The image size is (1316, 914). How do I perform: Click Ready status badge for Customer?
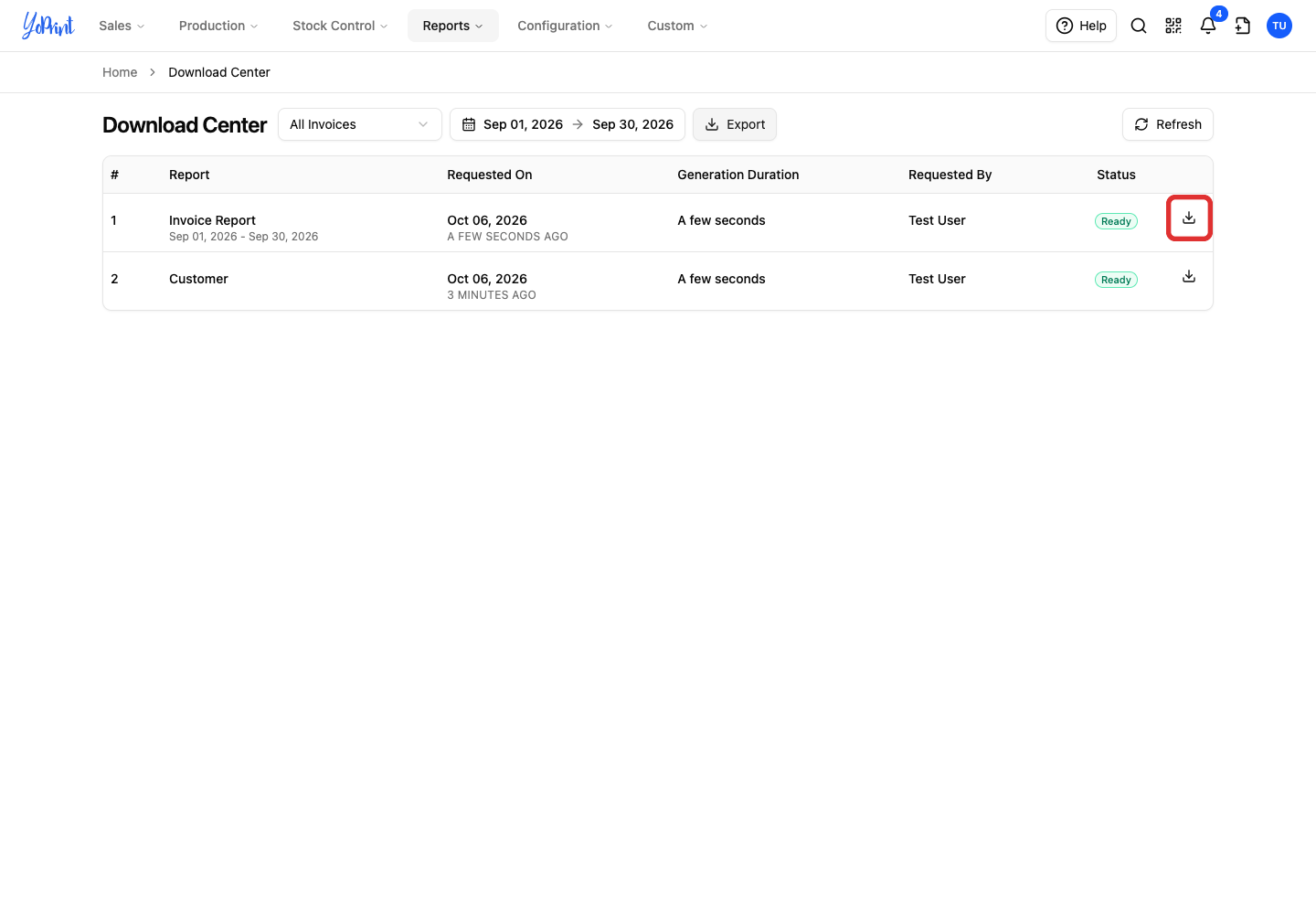point(1116,280)
